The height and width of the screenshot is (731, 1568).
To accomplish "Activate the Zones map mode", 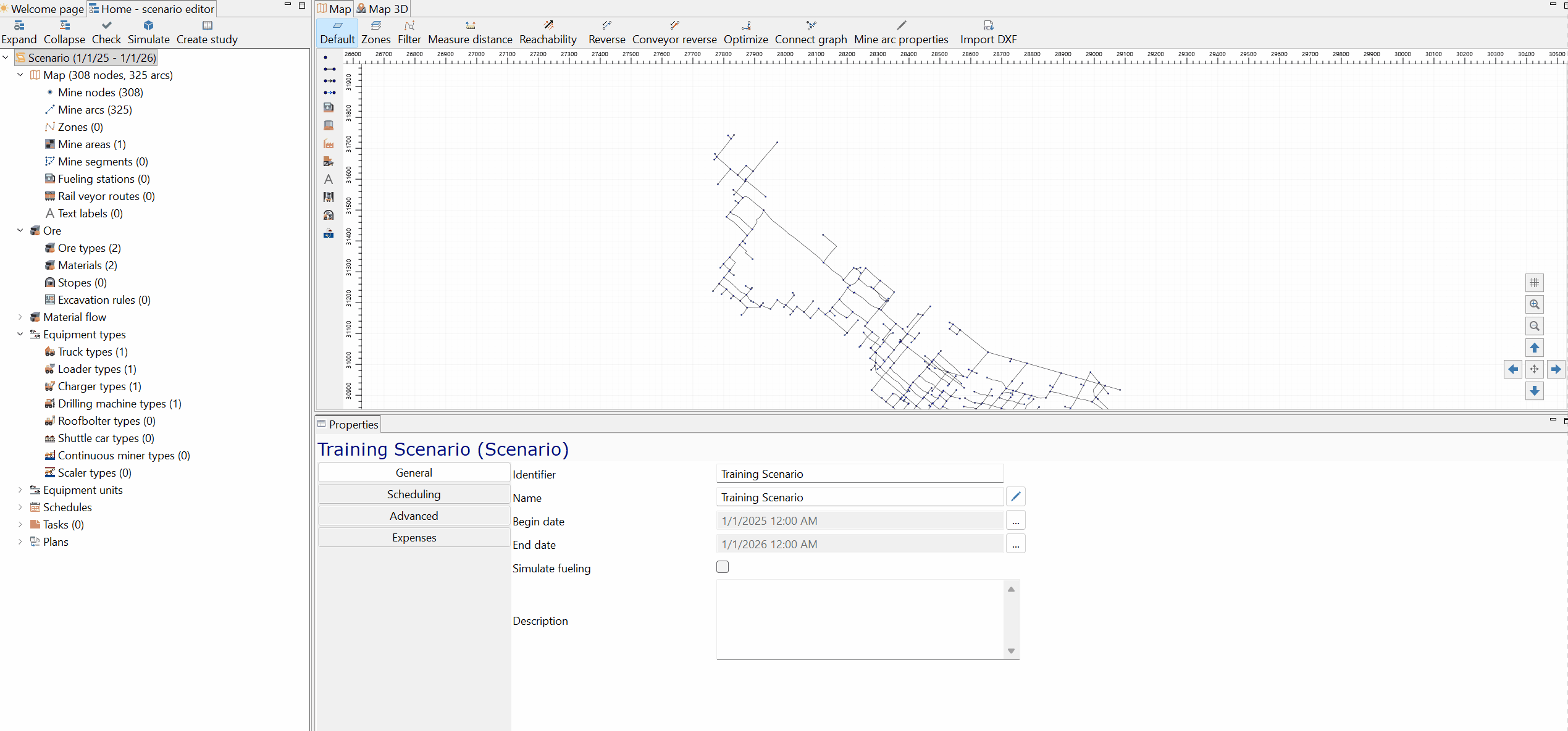I will (x=375, y=32).
